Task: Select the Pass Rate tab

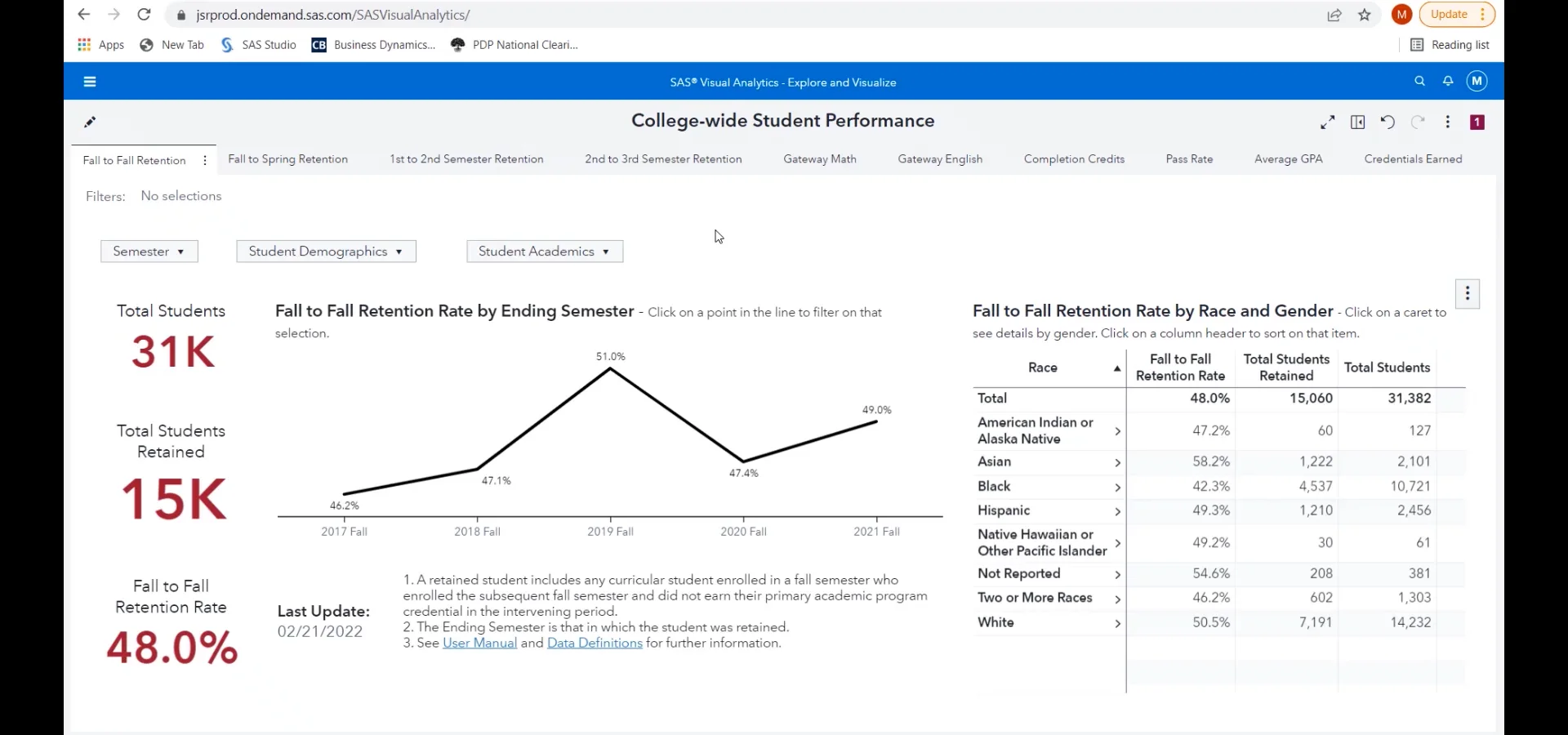Action: pos(1189,159)
